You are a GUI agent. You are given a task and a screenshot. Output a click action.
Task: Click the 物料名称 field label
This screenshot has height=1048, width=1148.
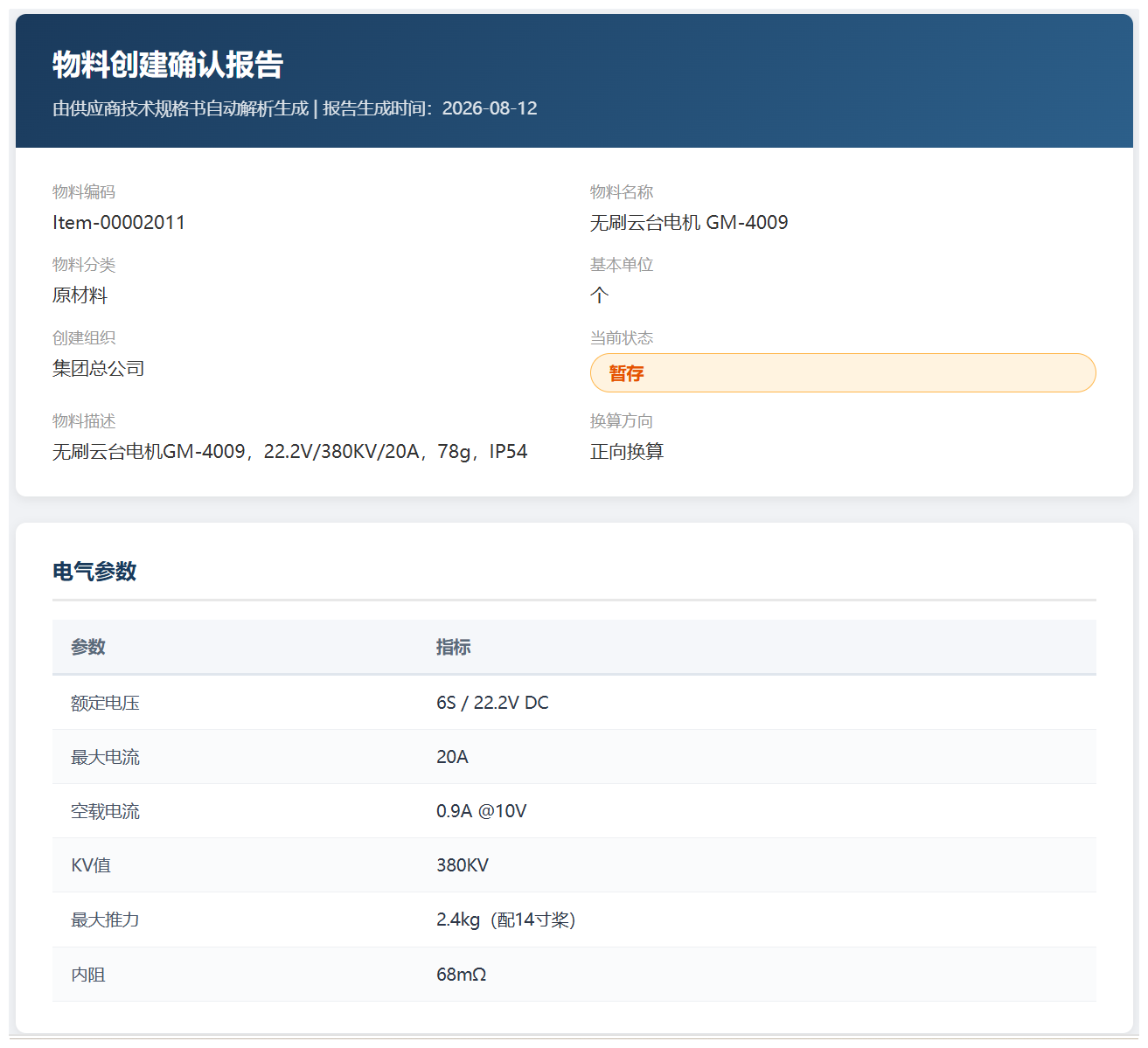622,192
